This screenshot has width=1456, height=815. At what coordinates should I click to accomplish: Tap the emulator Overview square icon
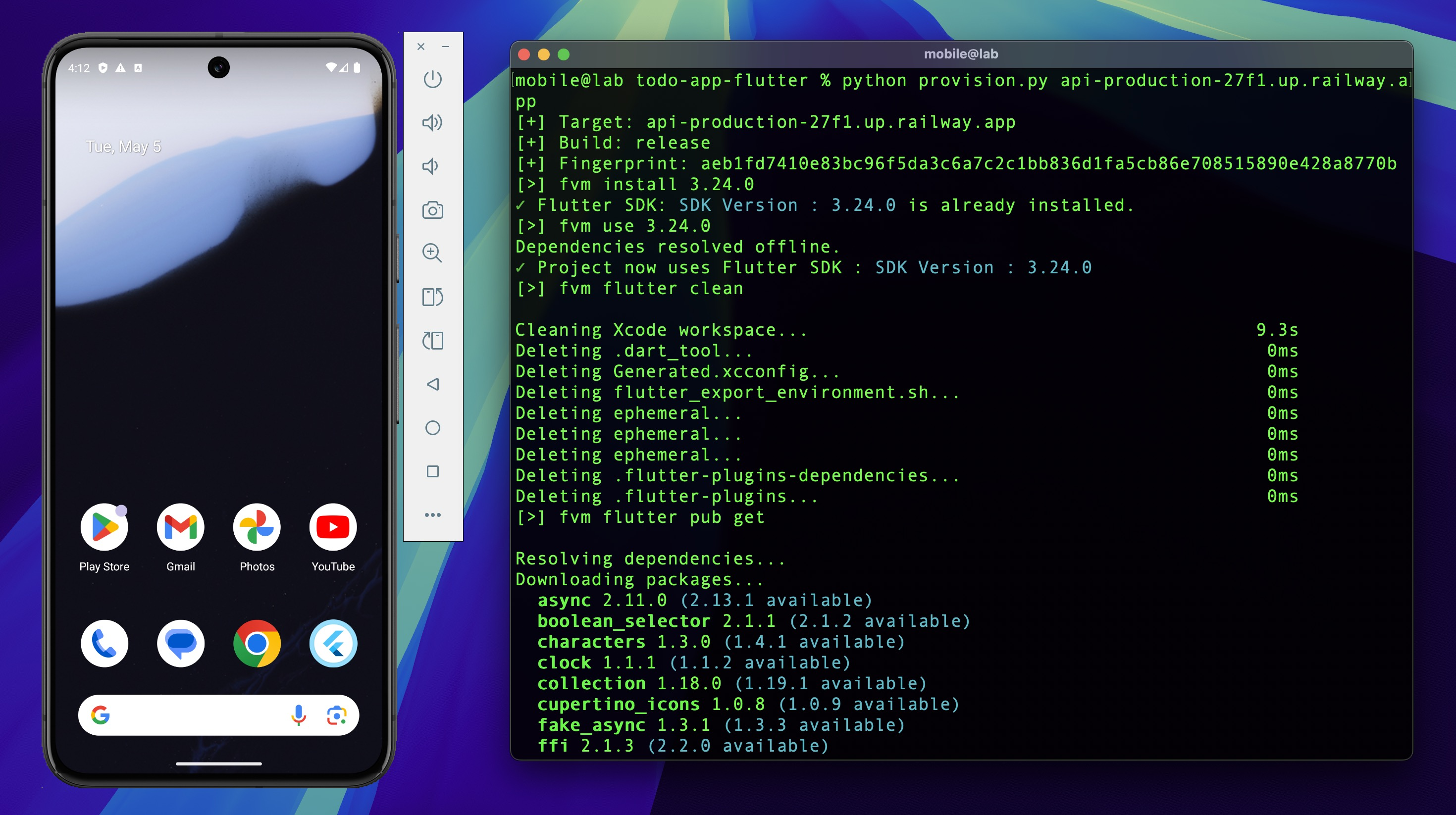pos(432,471)
